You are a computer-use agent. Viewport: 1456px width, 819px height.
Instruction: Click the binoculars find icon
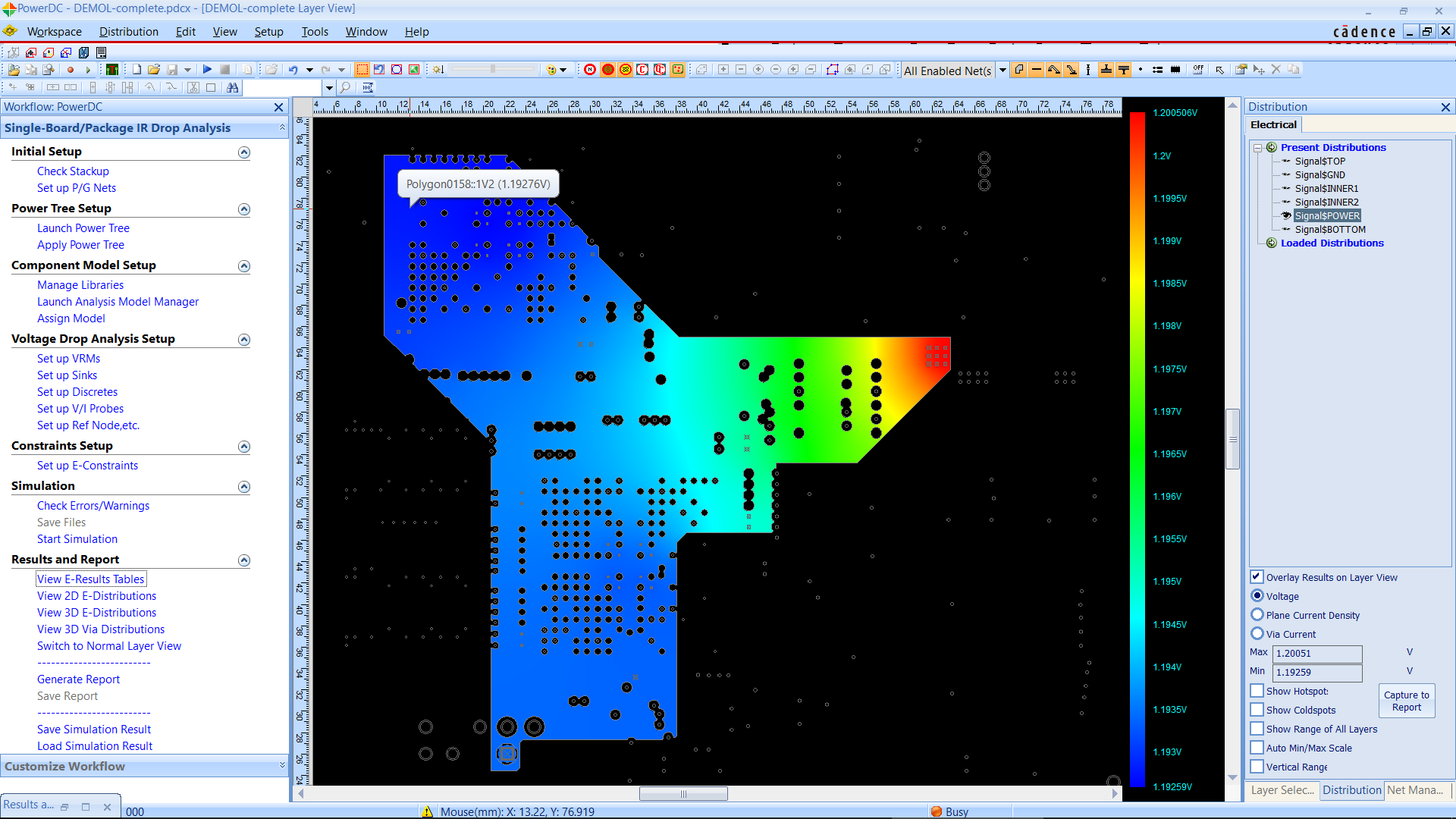(x=232, y=88)
